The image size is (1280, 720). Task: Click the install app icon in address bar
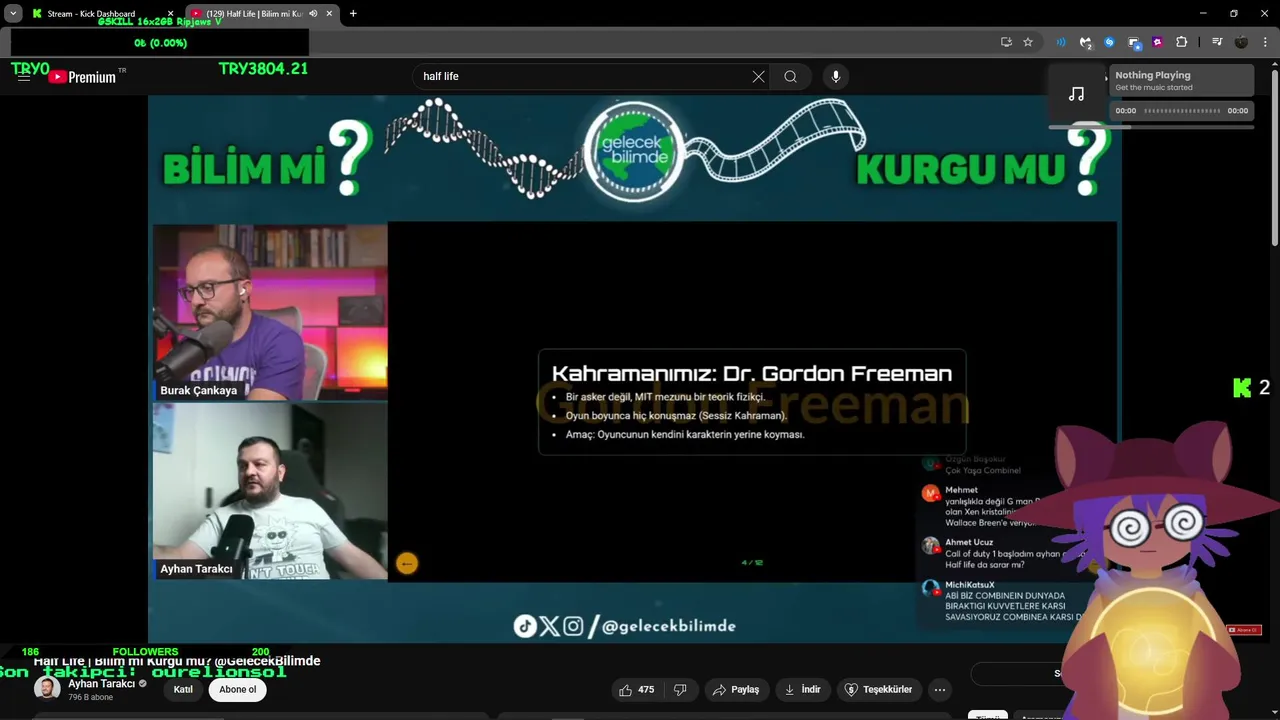(1006, 42)
